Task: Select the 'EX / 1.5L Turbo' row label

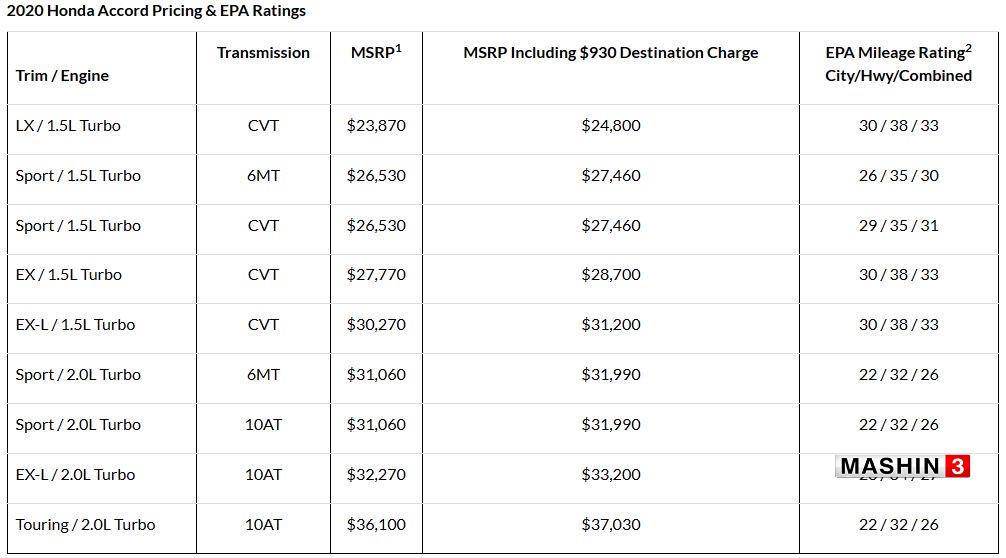Action: (69, 275)
